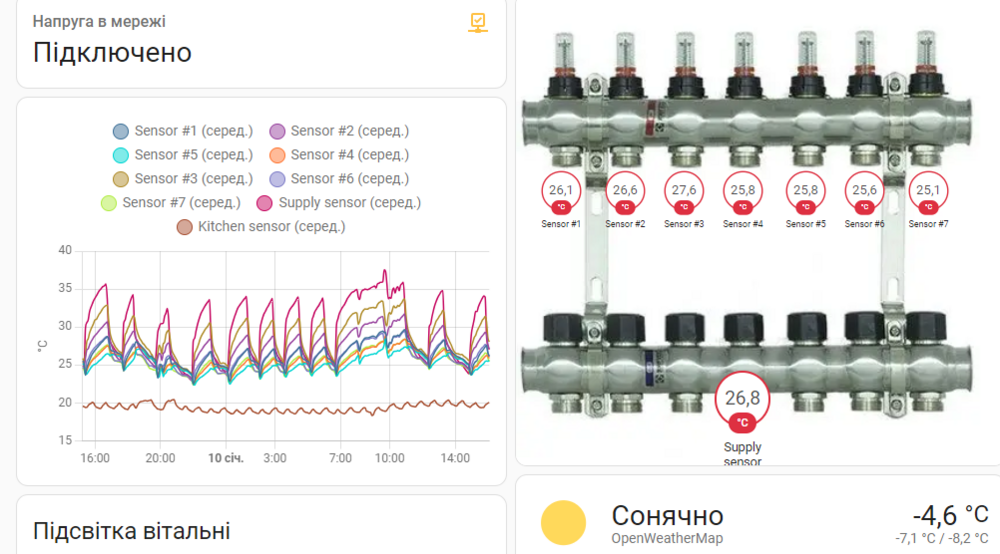Open the Сонячно weather forecast card

click(x=758, y=515)
